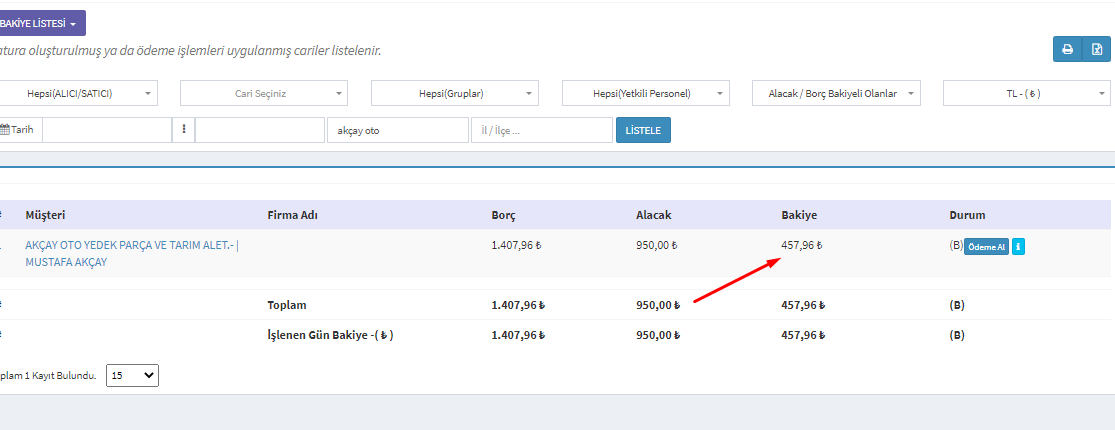1115x430 pixels.
Task: Expand the Hepsi(ALICI/SATICI) dropdown
Action: [x=78, y=93]
